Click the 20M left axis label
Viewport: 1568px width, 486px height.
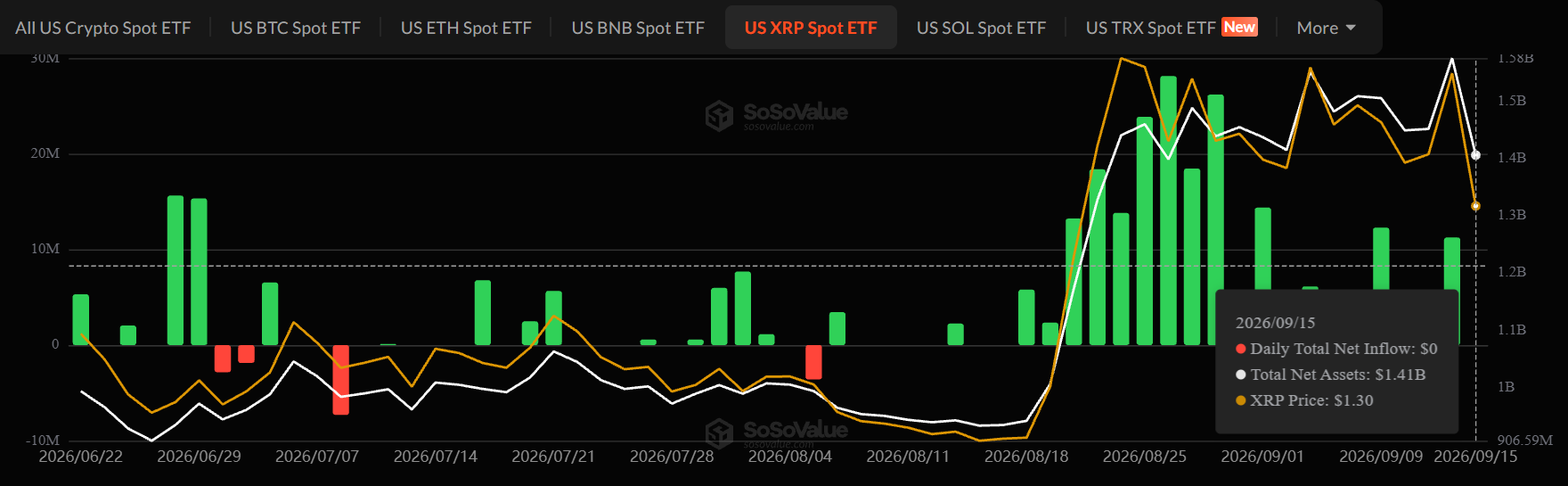click(45, 153)
